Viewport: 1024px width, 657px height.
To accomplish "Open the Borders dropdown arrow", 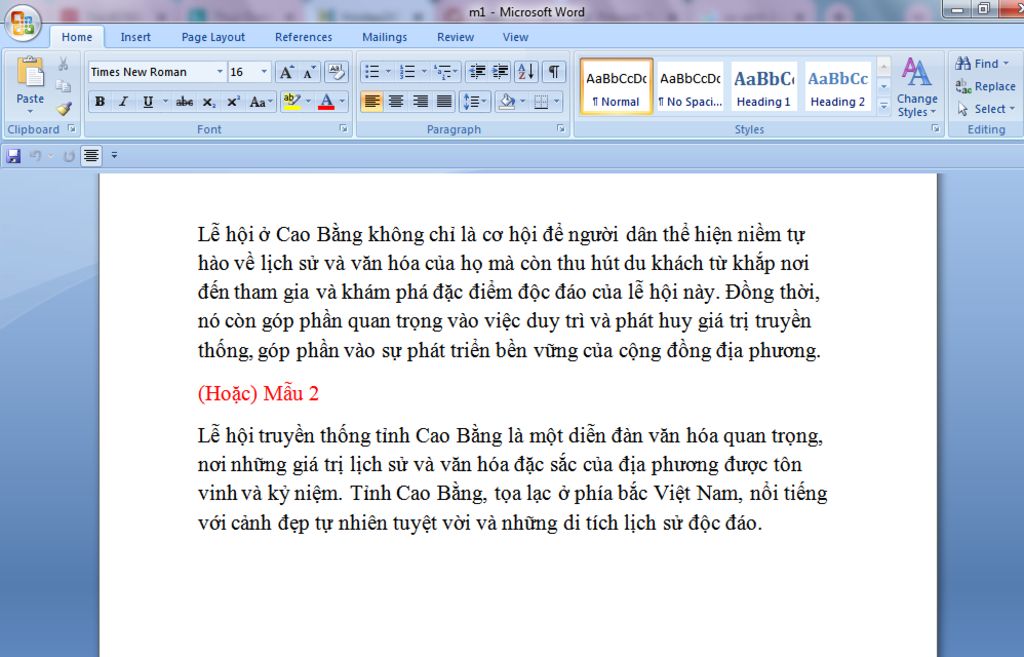I will tap(557, 101).
